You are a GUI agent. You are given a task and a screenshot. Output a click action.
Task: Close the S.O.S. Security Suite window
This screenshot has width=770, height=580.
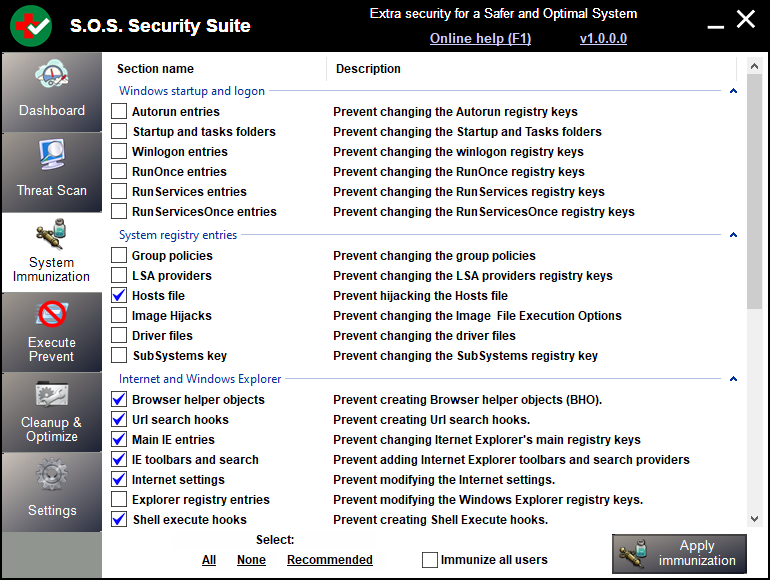pos(745,19)
